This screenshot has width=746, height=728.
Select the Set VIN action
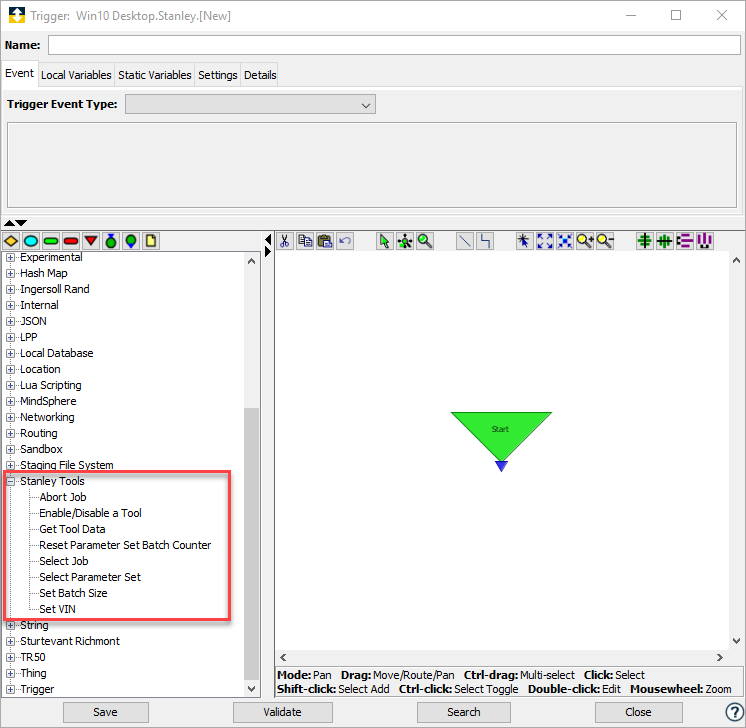[x=57, y=610]
